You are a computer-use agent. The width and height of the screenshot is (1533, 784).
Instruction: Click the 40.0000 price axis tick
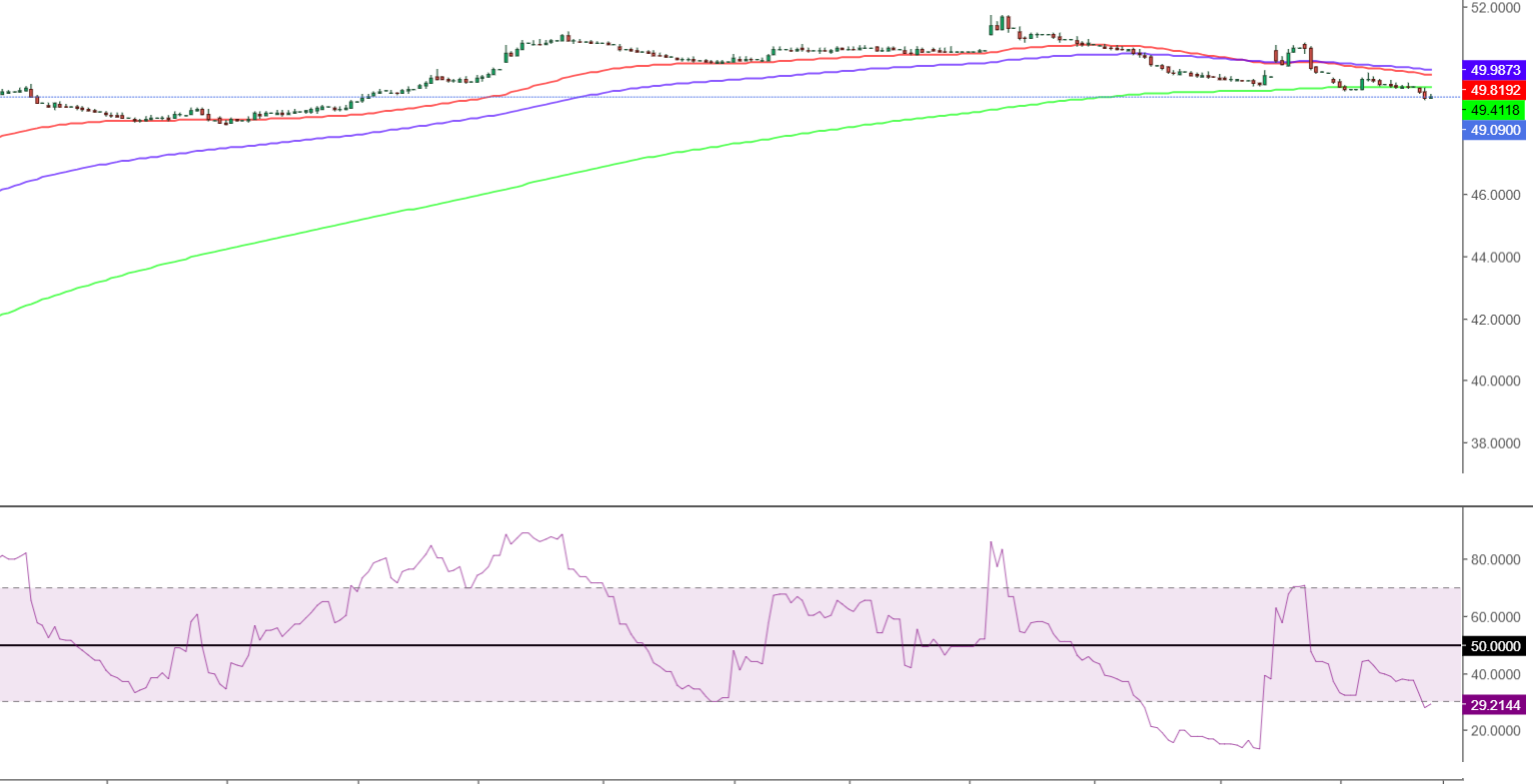[x=1496, y=381]
